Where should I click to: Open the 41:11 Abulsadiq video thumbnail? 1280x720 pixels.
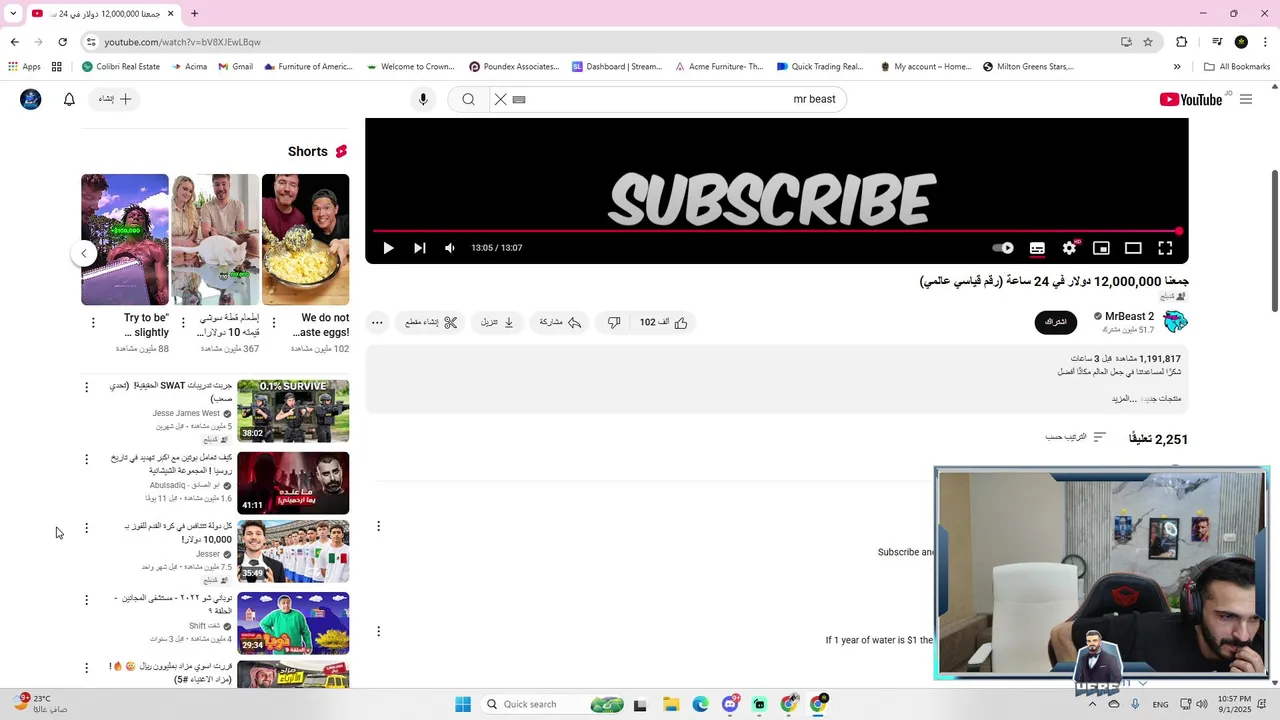pyautogui.click(x=293, y=483)
